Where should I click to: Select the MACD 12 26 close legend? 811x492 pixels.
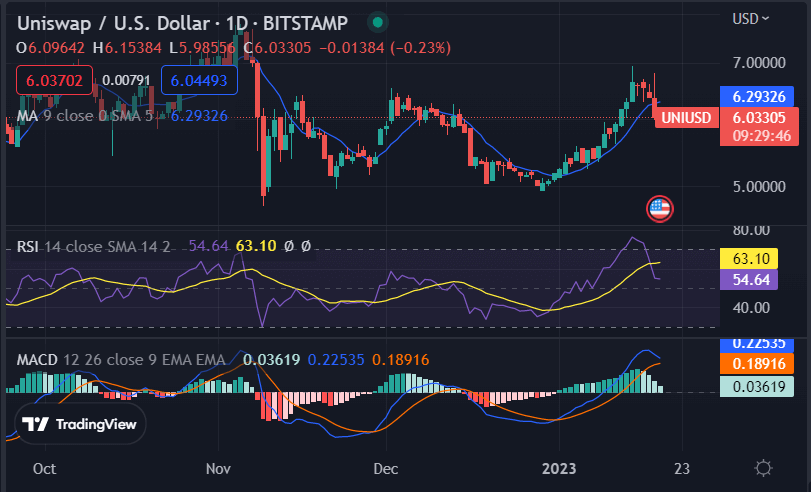point(121,360)
